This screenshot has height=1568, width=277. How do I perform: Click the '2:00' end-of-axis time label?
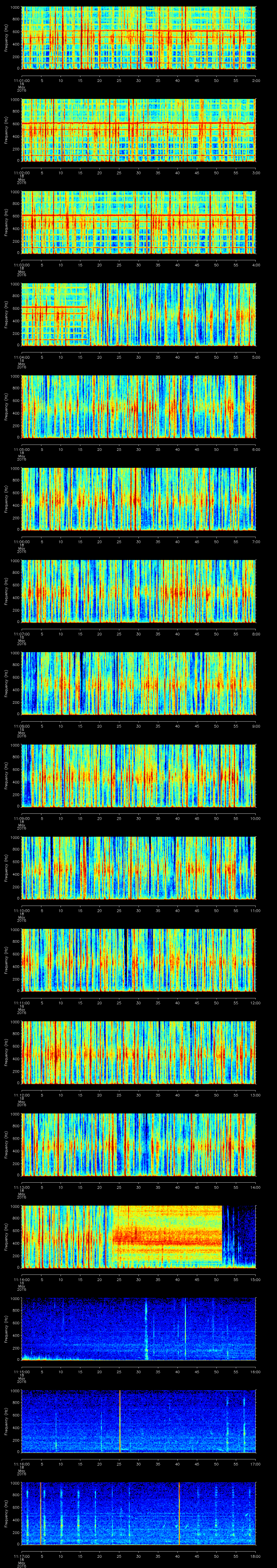point(256,80)
